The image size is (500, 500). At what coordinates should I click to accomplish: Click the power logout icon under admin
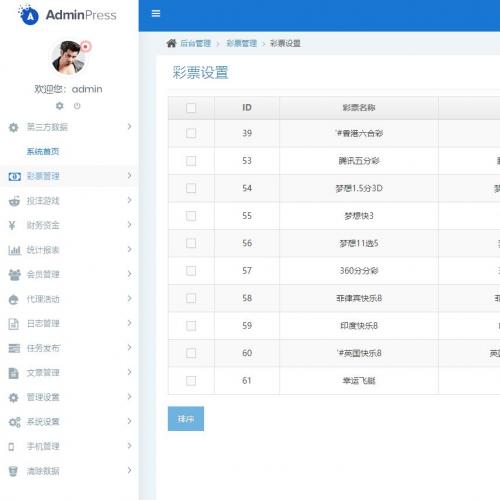[77, 106]
